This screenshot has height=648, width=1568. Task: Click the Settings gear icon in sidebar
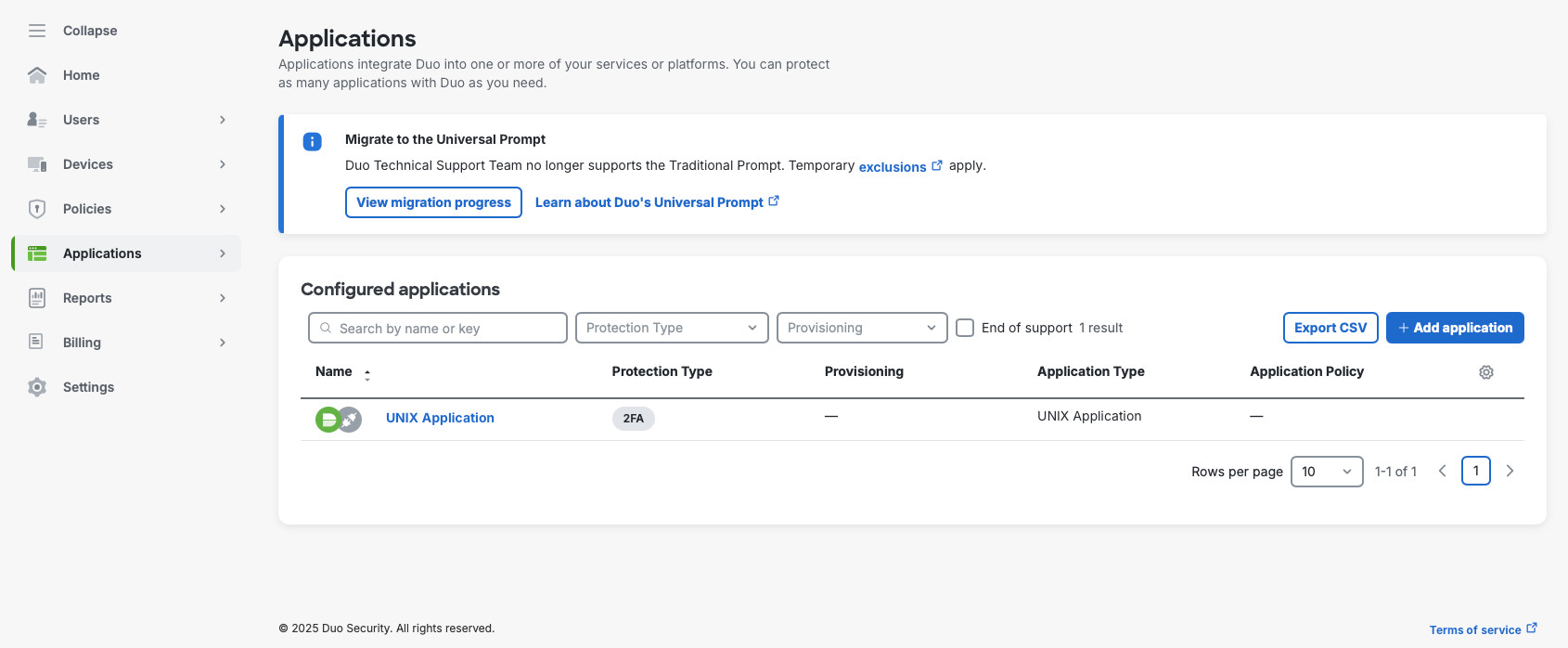click(x=37, y=387)
